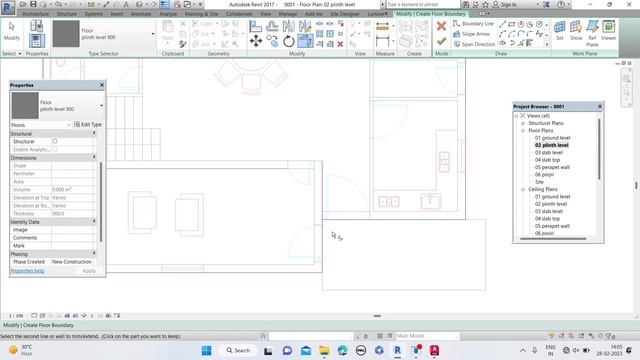Select the Line draw tool
Viewport: 640px width, 360px height.
tap(502, 24)
